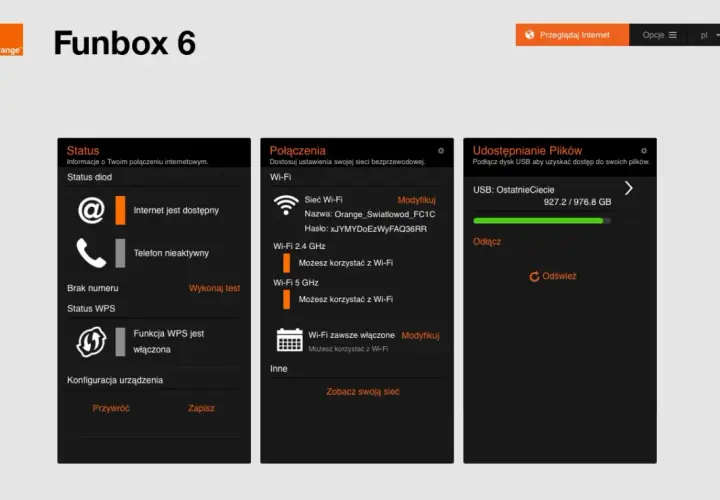Viewport: 720px width, 500px height.
Task: Click the Połączenia panel title
Action: (x=298, y=151)
